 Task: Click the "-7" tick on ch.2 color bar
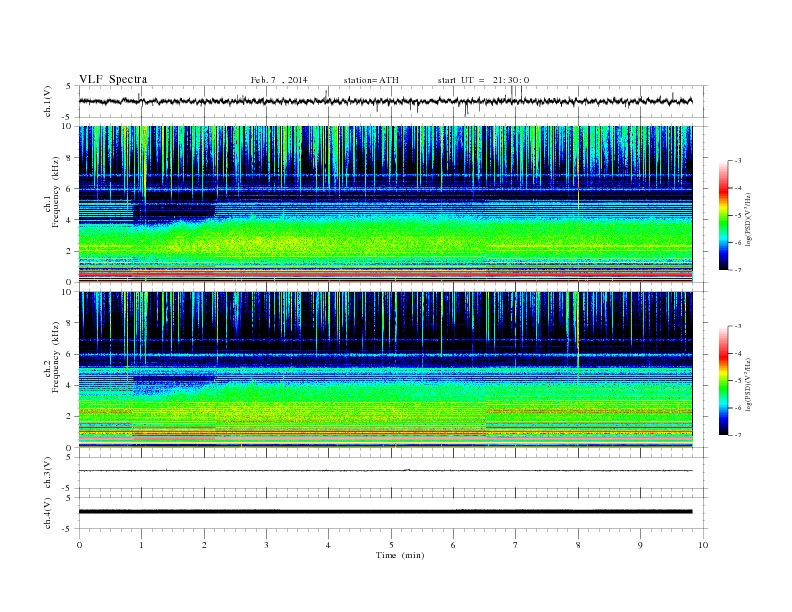click(x=737, y=435)
